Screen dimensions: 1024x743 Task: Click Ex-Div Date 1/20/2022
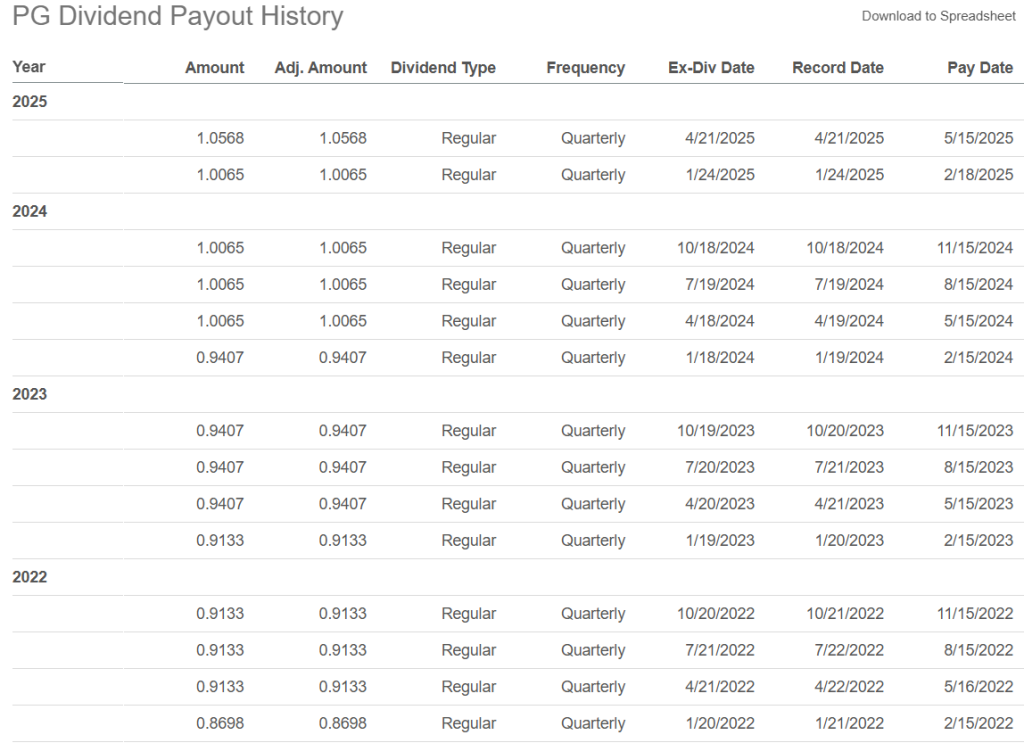pos(720,723)
